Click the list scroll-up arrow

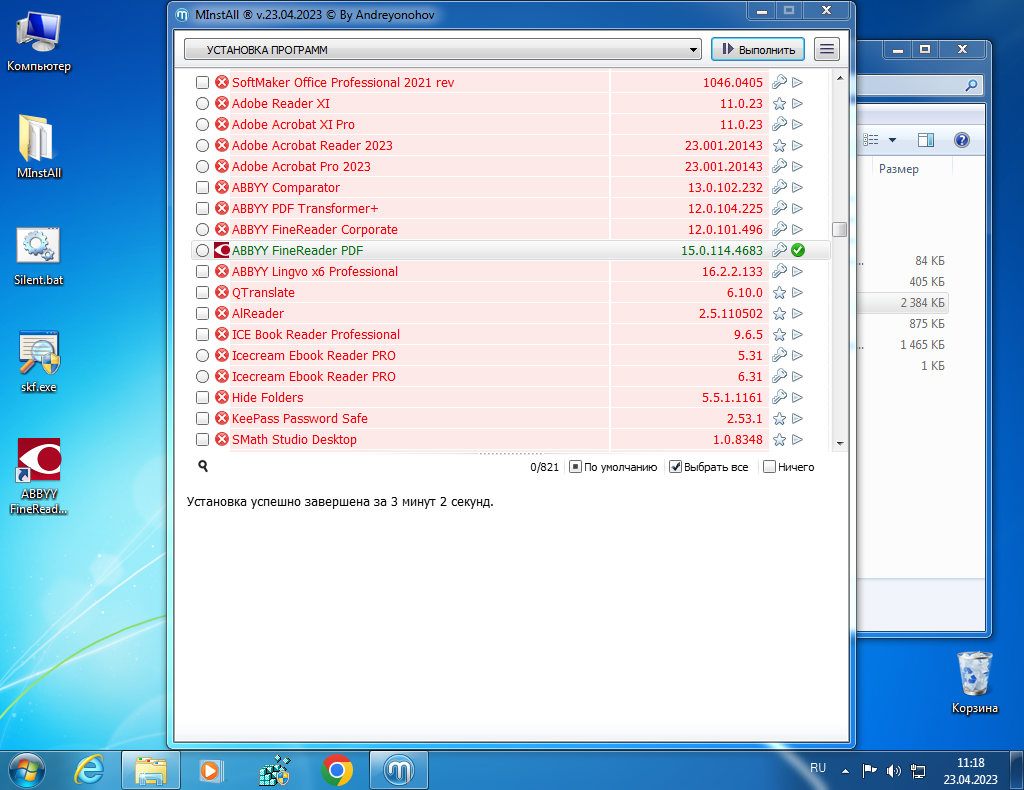click(x=840, y=78)
